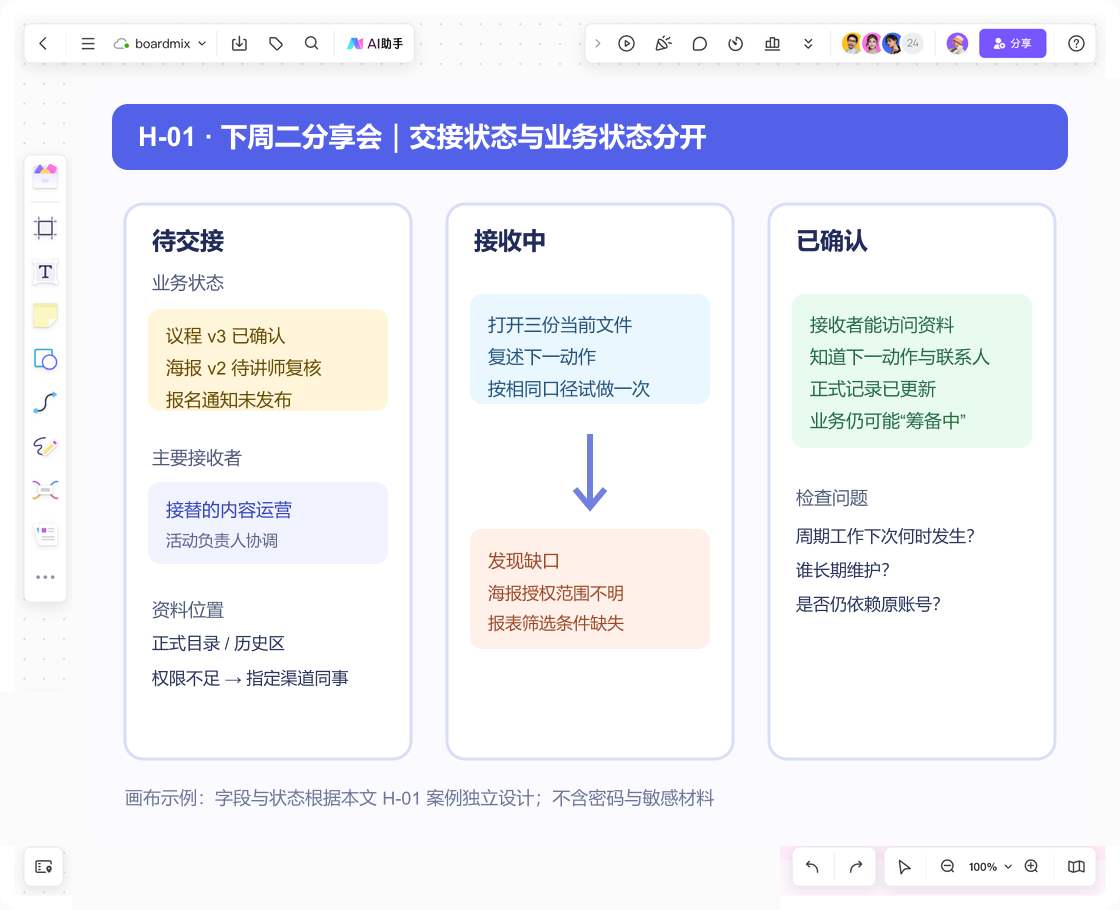This screenshot has width=1120, height=910.
Task: Click the 正式目录 / 历史区 text
Action: click(x=218, y=644)
